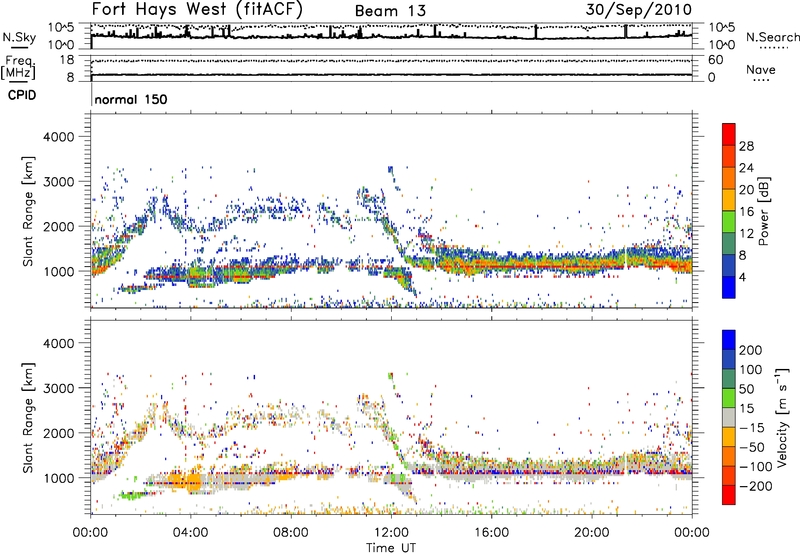Click '2000' on the power panel axis
Image resolution: width=800 pixels, height=554 pixels.
58,227
